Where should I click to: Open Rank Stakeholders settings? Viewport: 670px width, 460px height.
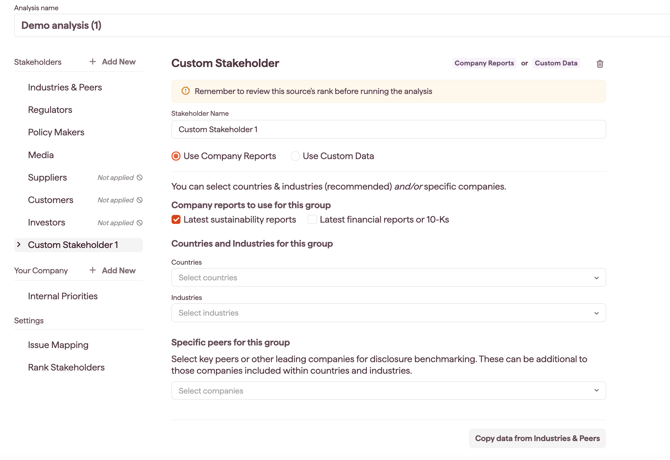(66, 368)
